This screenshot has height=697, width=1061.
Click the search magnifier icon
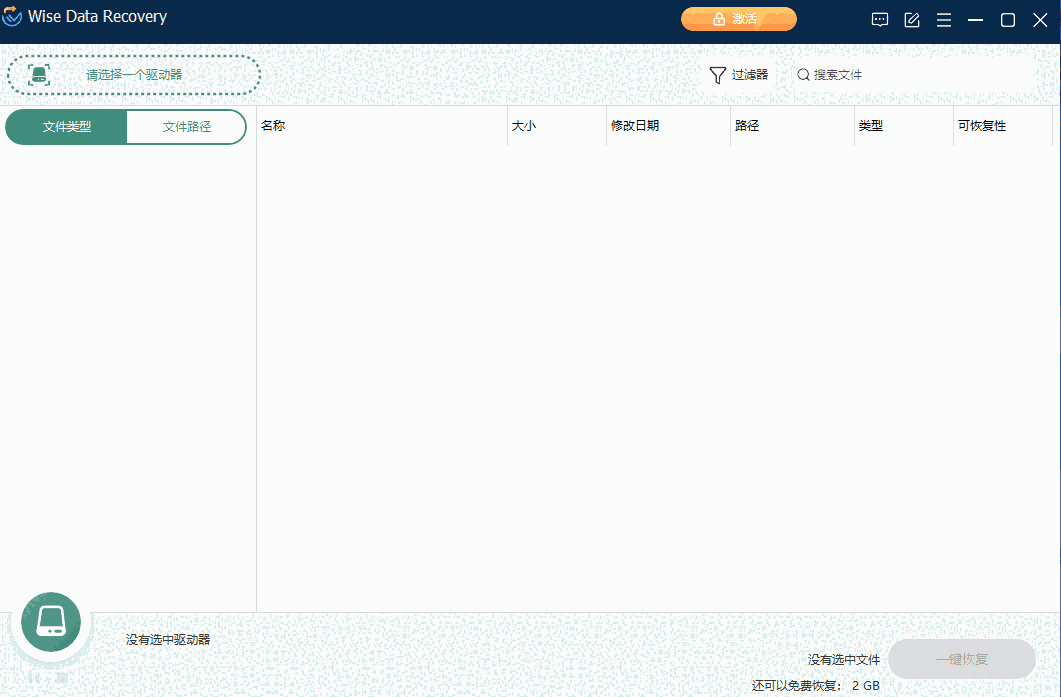pos(803,74)
